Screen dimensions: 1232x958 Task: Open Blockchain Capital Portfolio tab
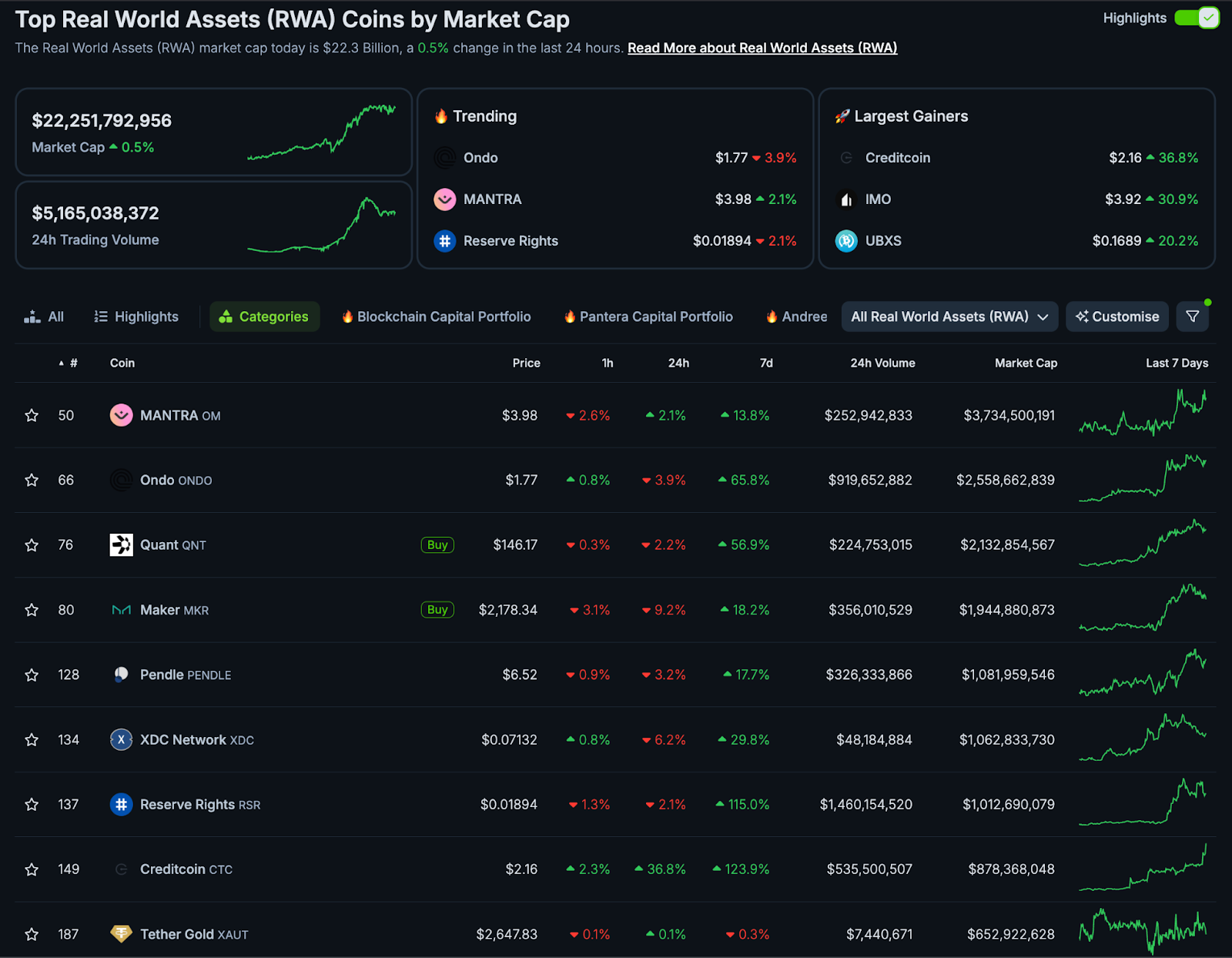pyautogui.click(x=437, y=317)
